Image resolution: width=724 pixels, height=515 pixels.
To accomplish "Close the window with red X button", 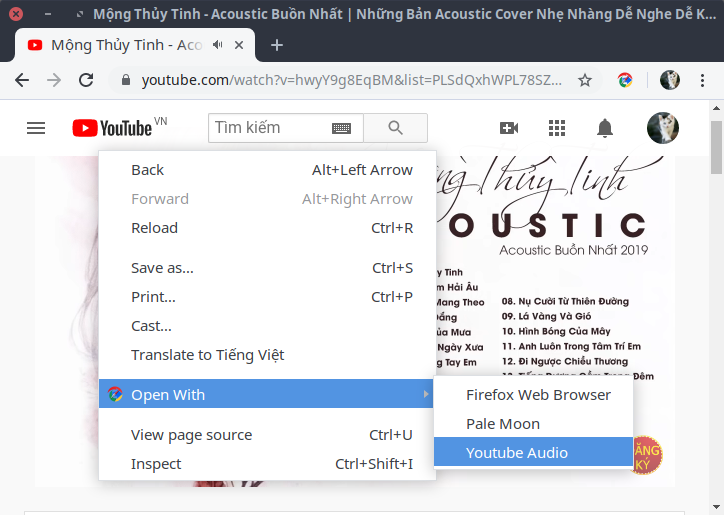I will 16,14.
